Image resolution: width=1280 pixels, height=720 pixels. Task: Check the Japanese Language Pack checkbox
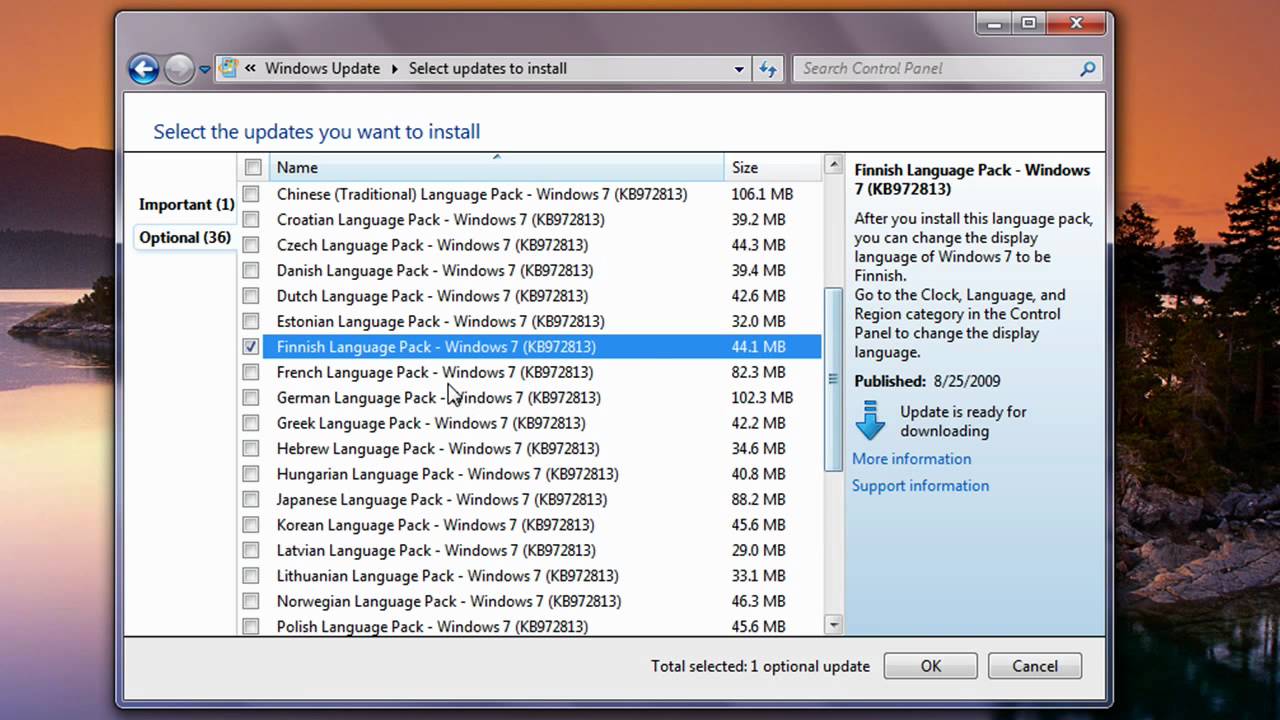click(251, 499)
